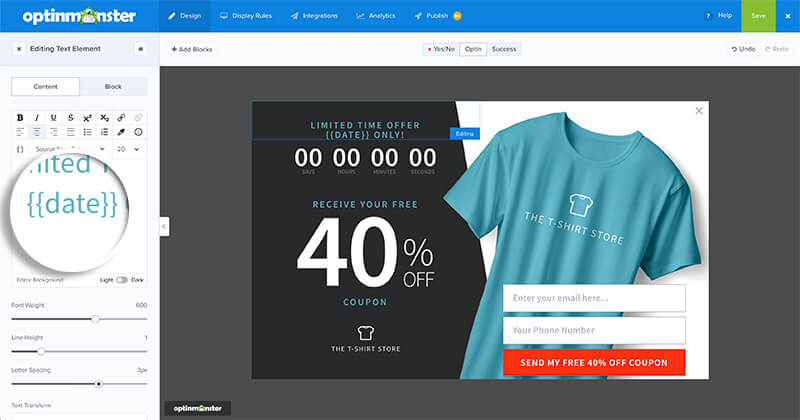Apply italic formatting
This screenshot has width=800, height=420.
tap(37, 118)
